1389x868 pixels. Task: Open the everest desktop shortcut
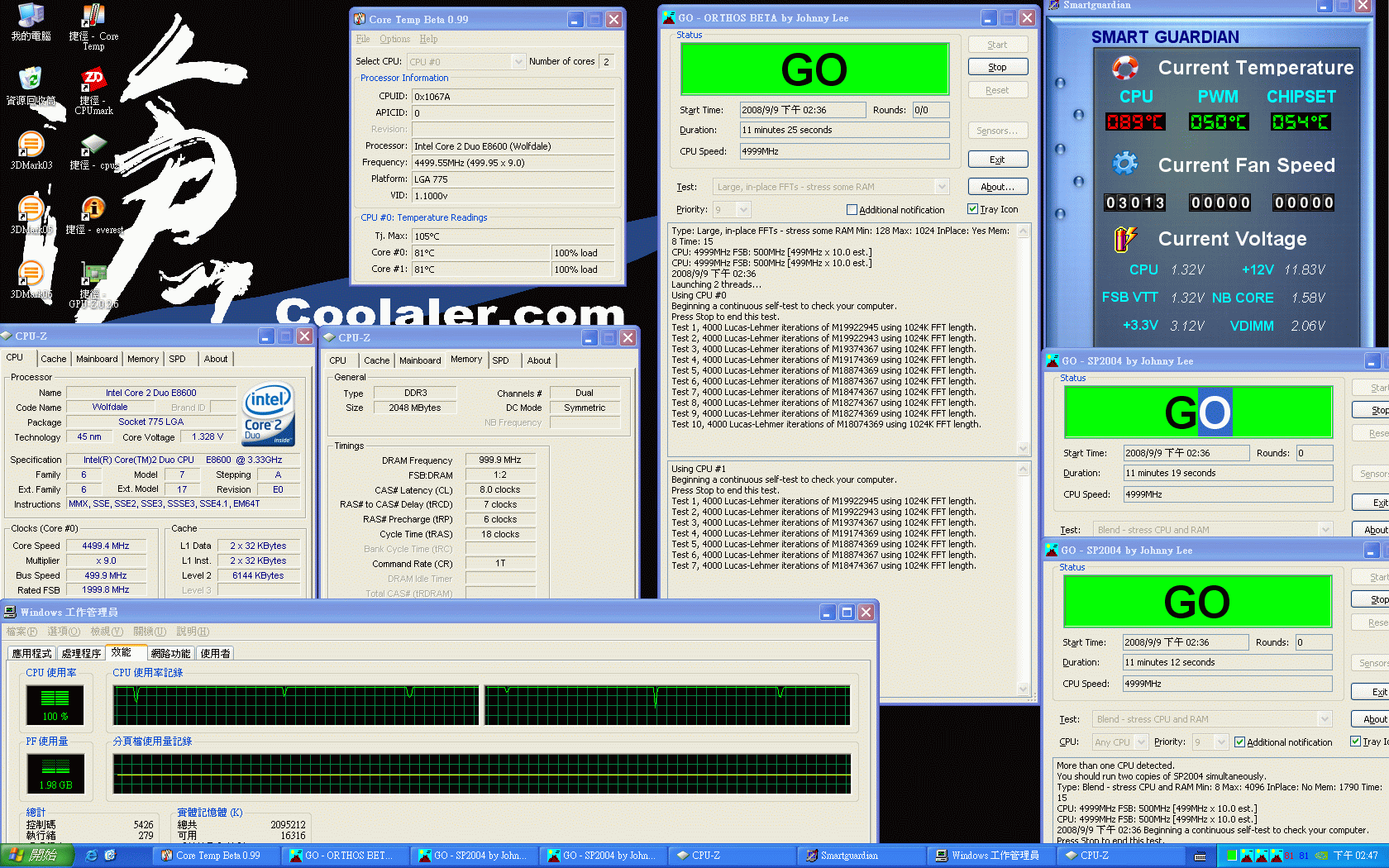click(93, 216)
